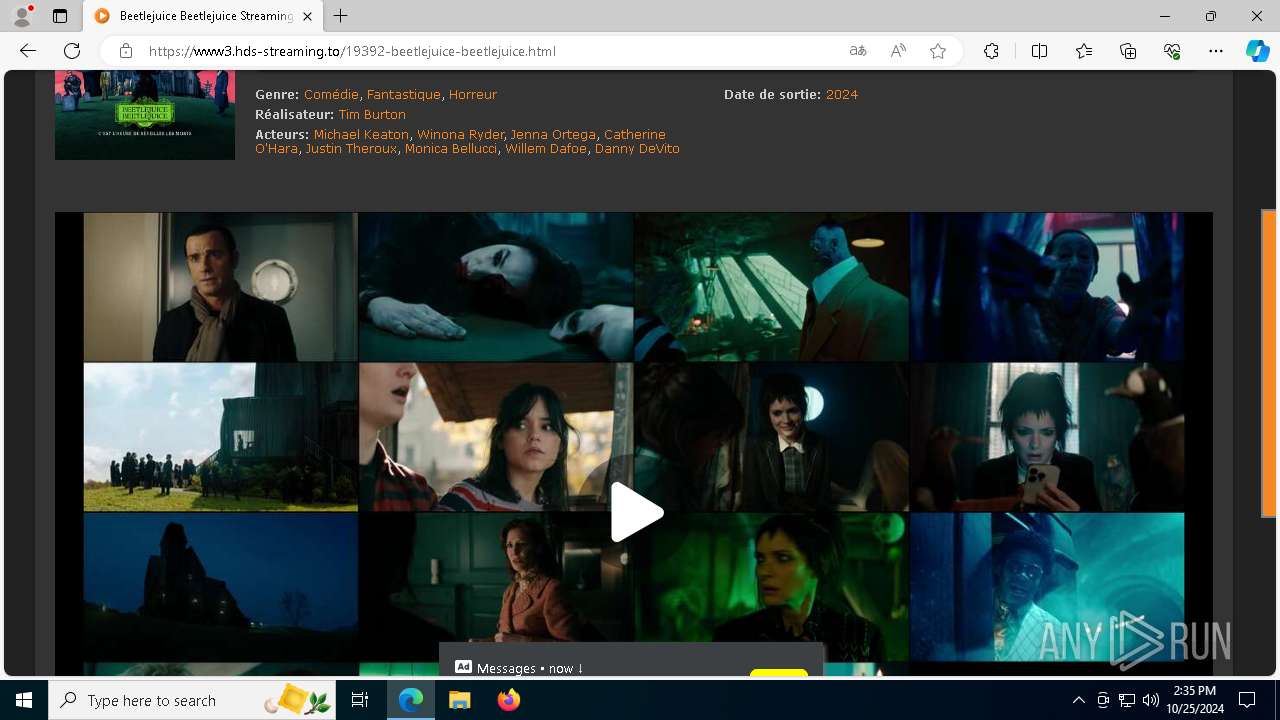
Task: Open the notification center icon
Action: 1247,700
